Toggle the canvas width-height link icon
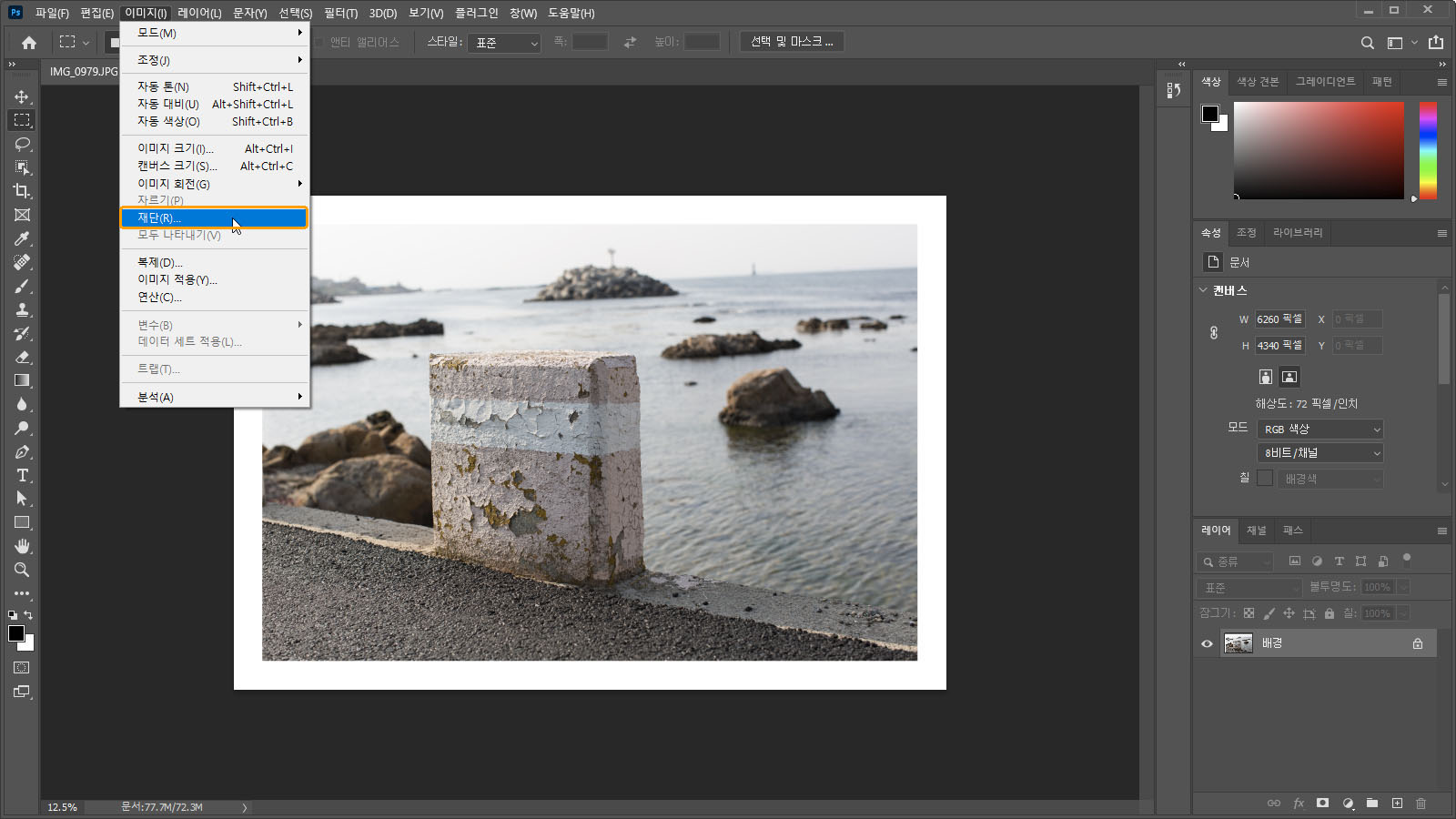This screenshot has width=1456, height=819. point(1214,333)
